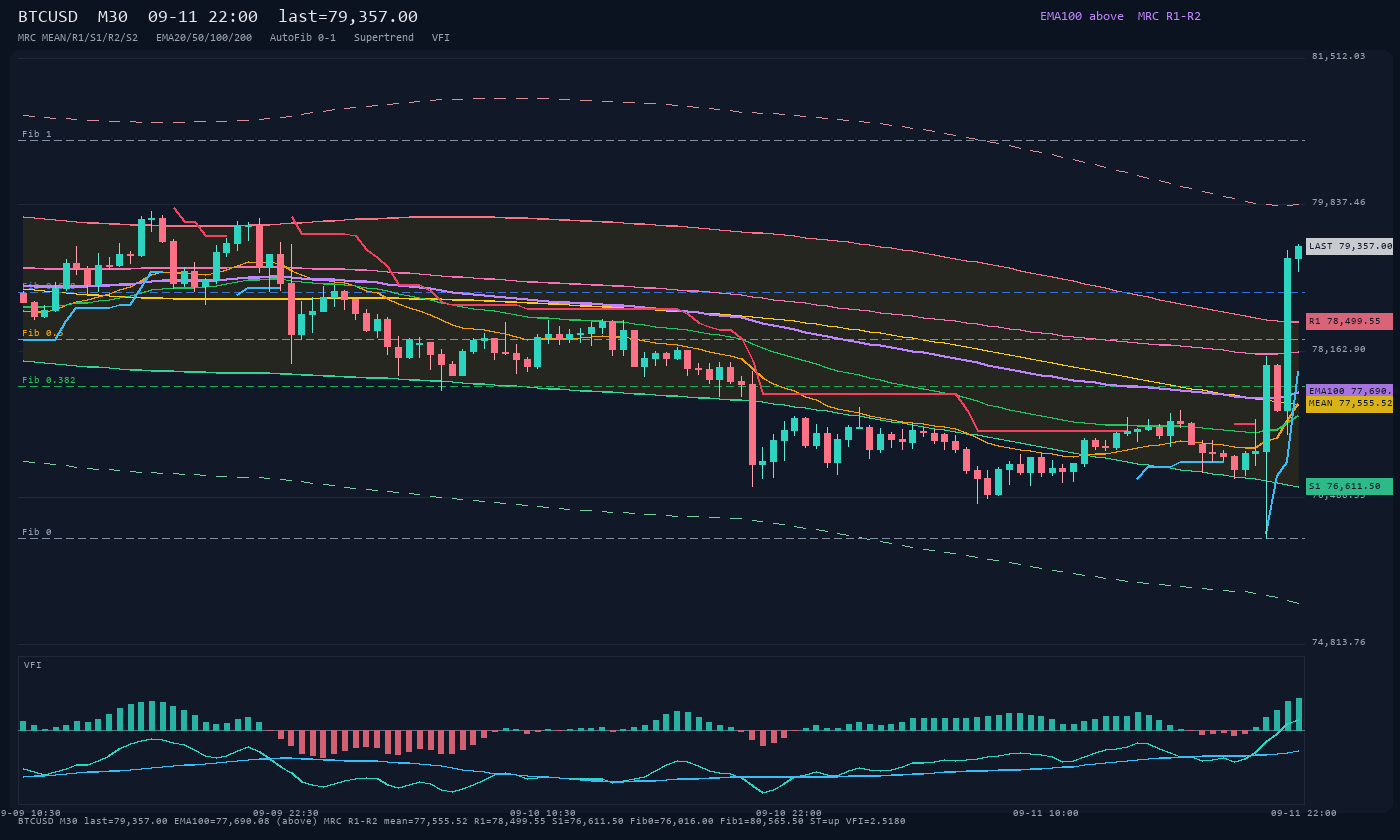
Task: Click the last=79,357.00 value in the title
Action: point(348,16)
